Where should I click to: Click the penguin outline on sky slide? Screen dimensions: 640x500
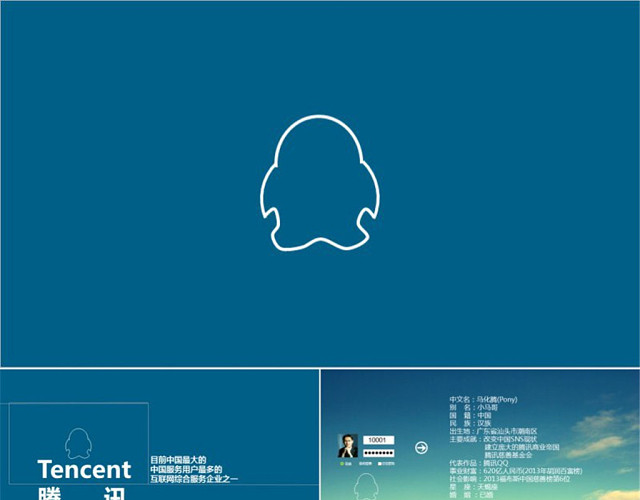pyautogui.click(x=366, y=487)
